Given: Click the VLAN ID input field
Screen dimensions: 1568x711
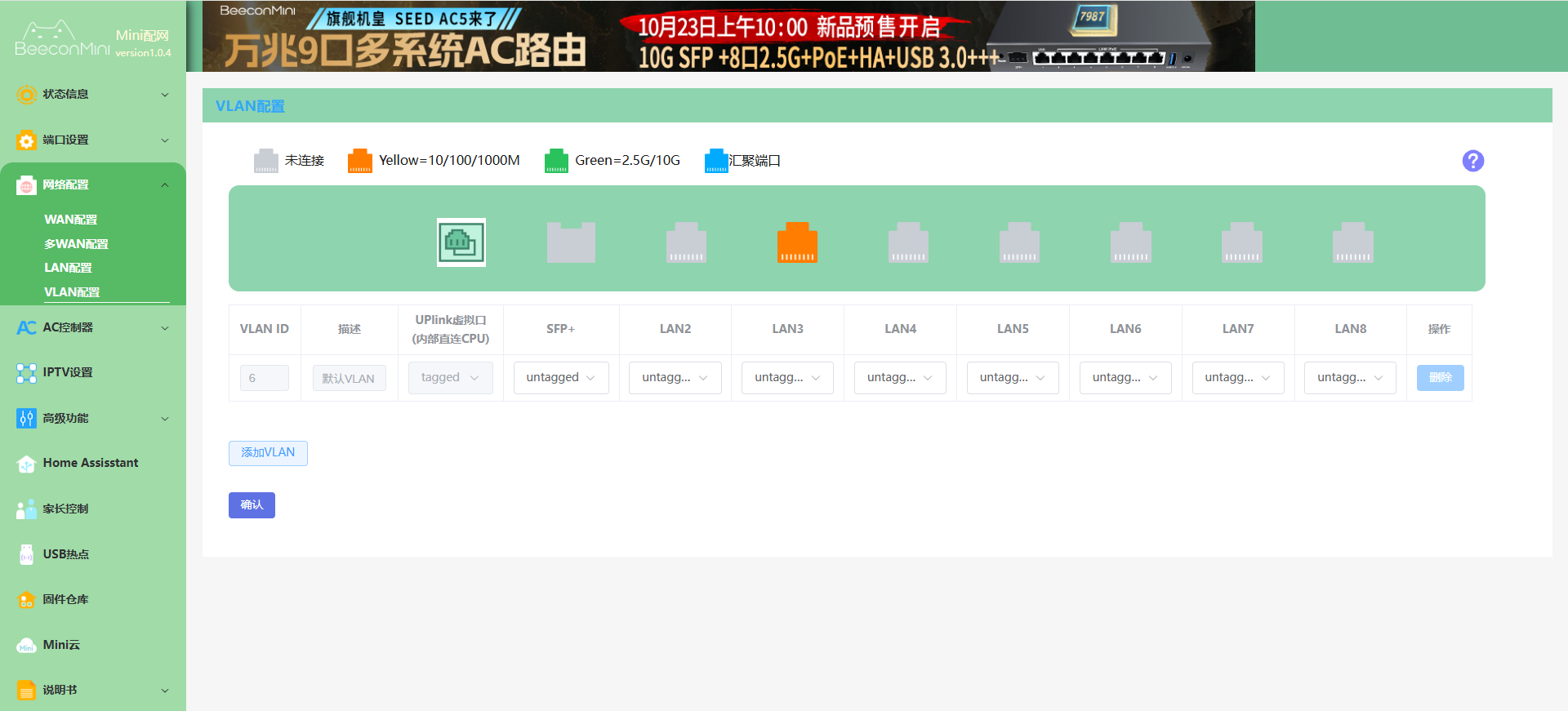Looking at the screenshot, I should coord(264,378).
